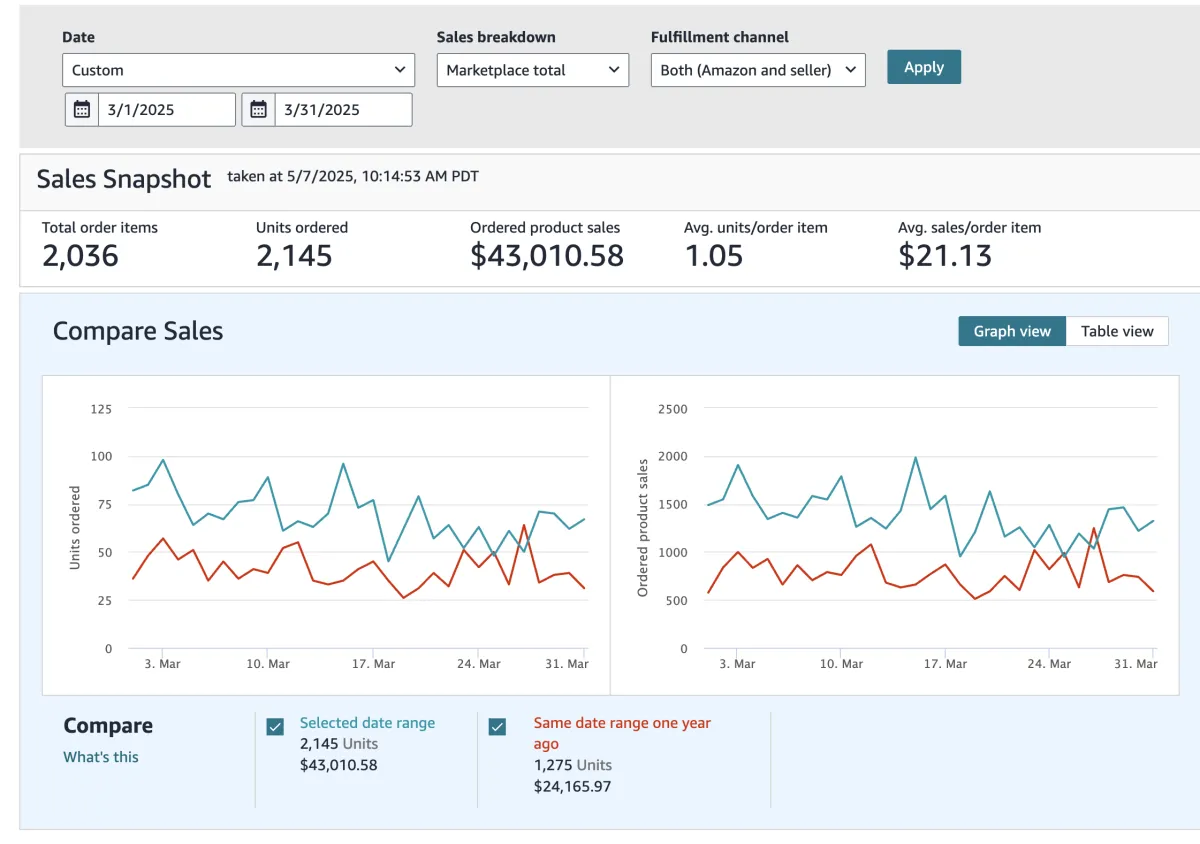Open the Fulfillment channel dropdown
Screen dimensions: 1200x844
(757, 70)
